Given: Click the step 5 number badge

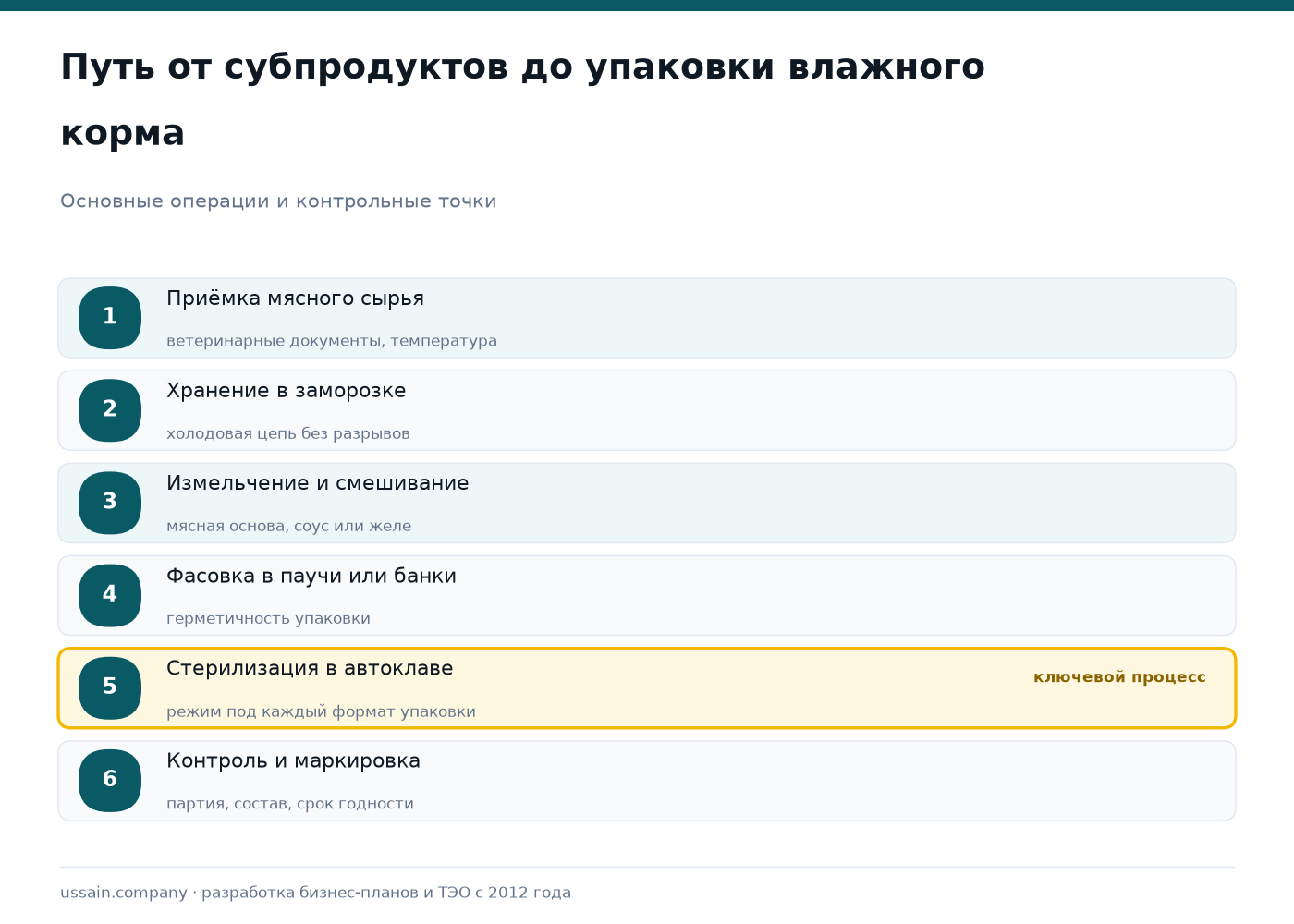Looking at the screenshot, I should coord(110,687).
